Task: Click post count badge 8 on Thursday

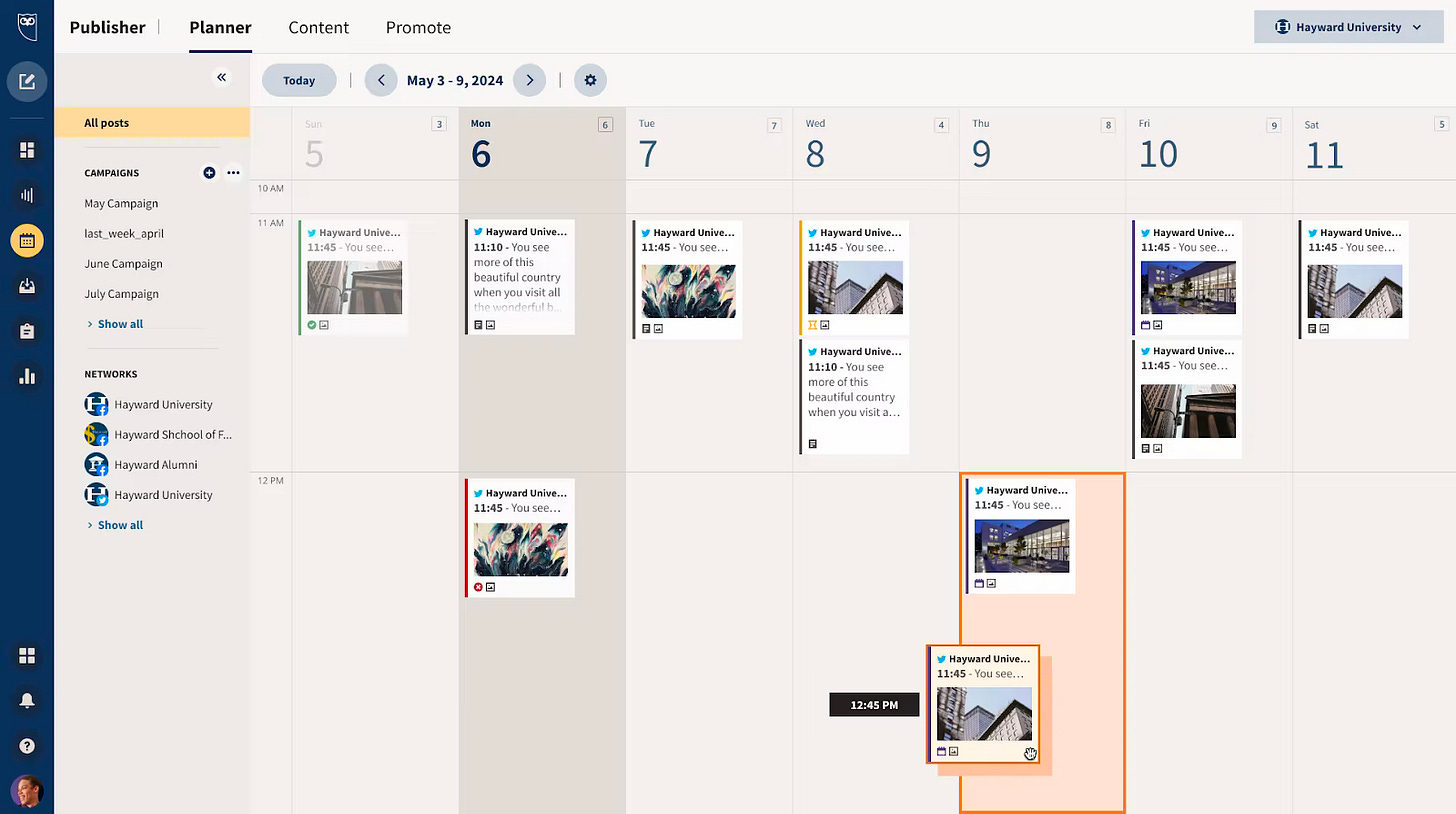Action: pyautogui.click(x=1107, y=125)
